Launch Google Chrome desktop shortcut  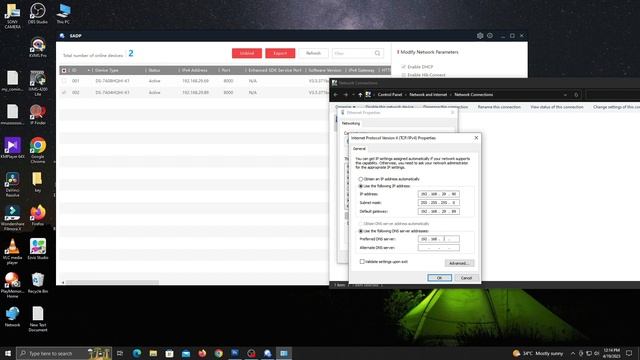[x=38, y=150]
